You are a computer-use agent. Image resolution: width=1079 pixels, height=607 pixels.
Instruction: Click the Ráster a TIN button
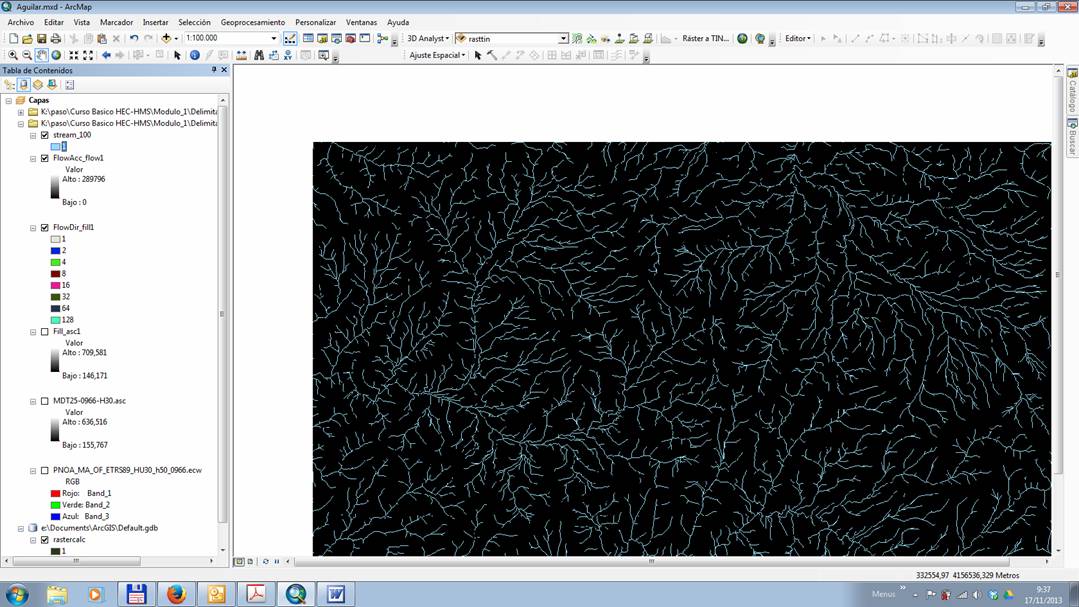tap(705, 38)
